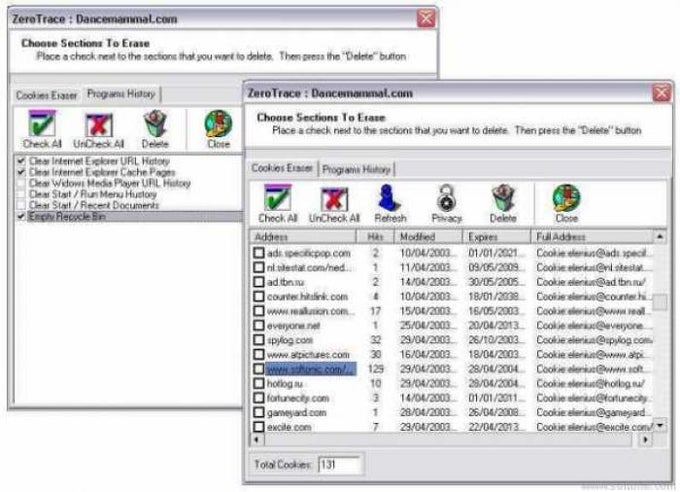680x492 pixels.
Task: Uncheck the Empty Recycle Bin option
Action: click(x=21, y=216)
